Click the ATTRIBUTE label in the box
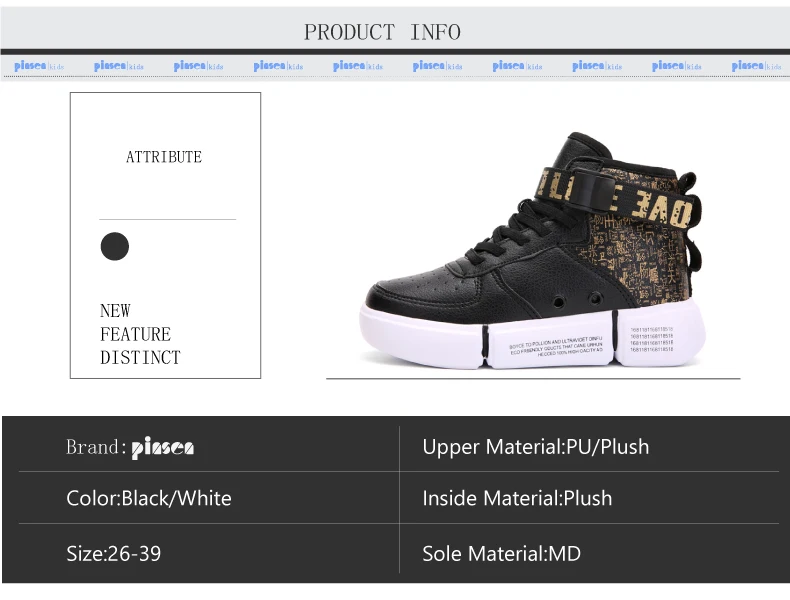This screenshot has width=790, height=600. 164,157
